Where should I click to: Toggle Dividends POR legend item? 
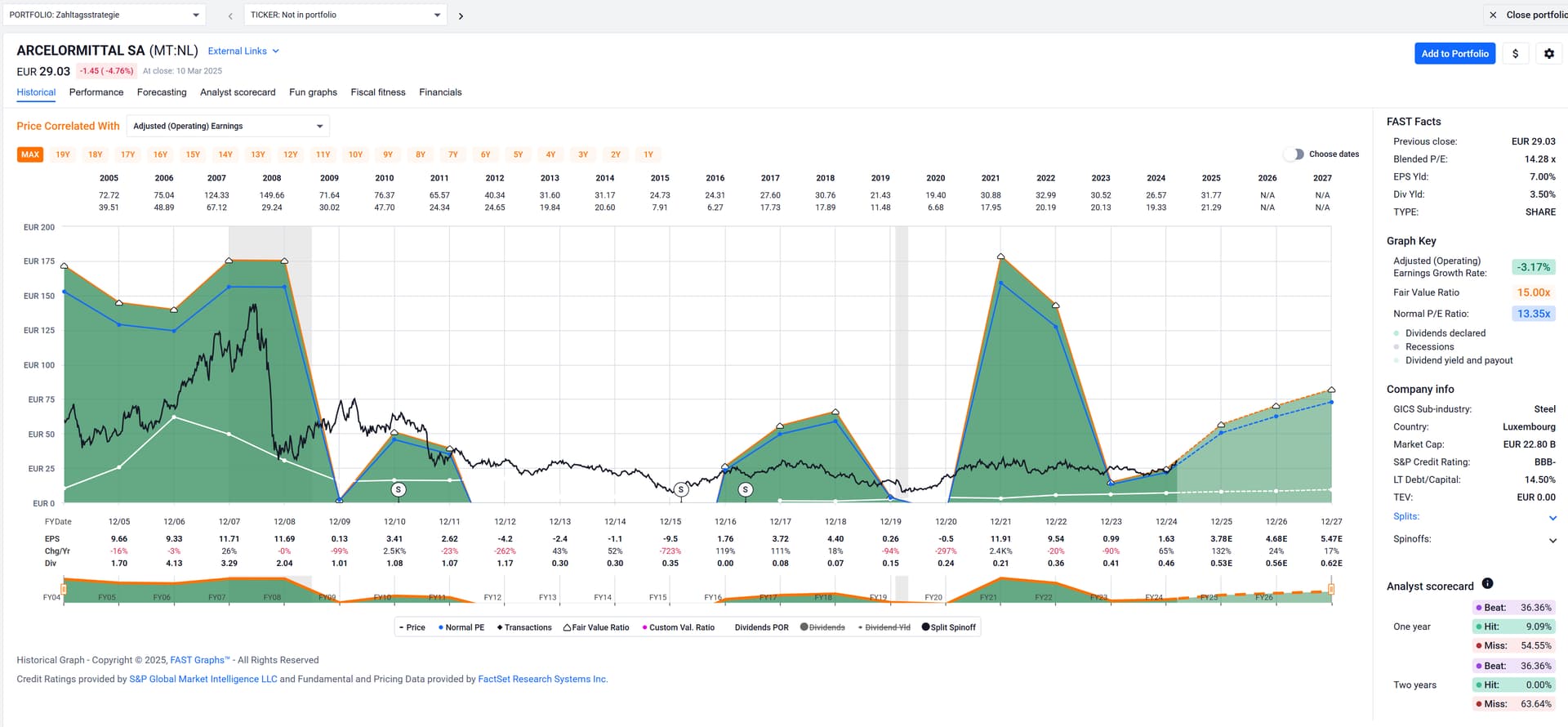tap(761, 627)
